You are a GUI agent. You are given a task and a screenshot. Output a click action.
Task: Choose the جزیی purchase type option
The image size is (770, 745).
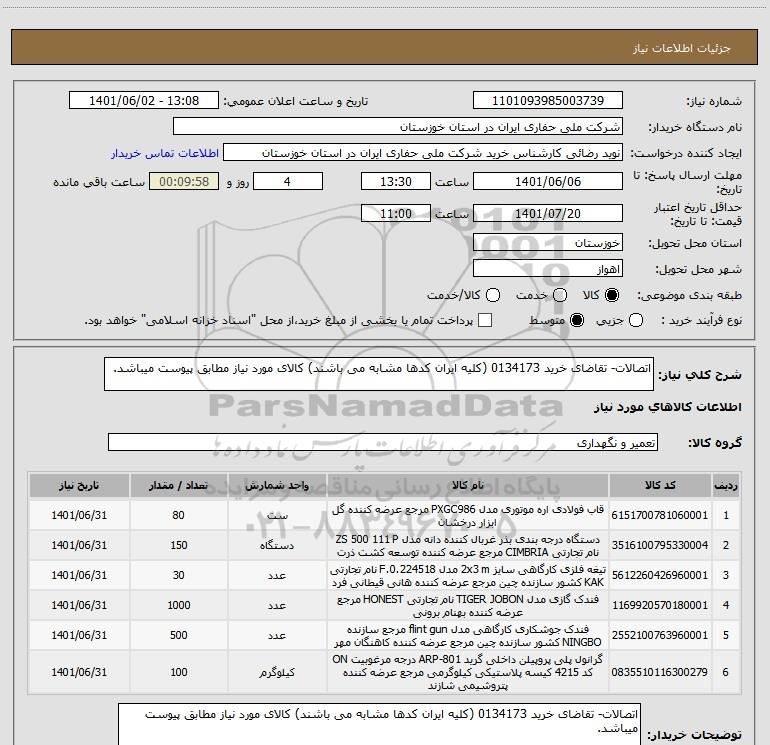coord(635,321)
